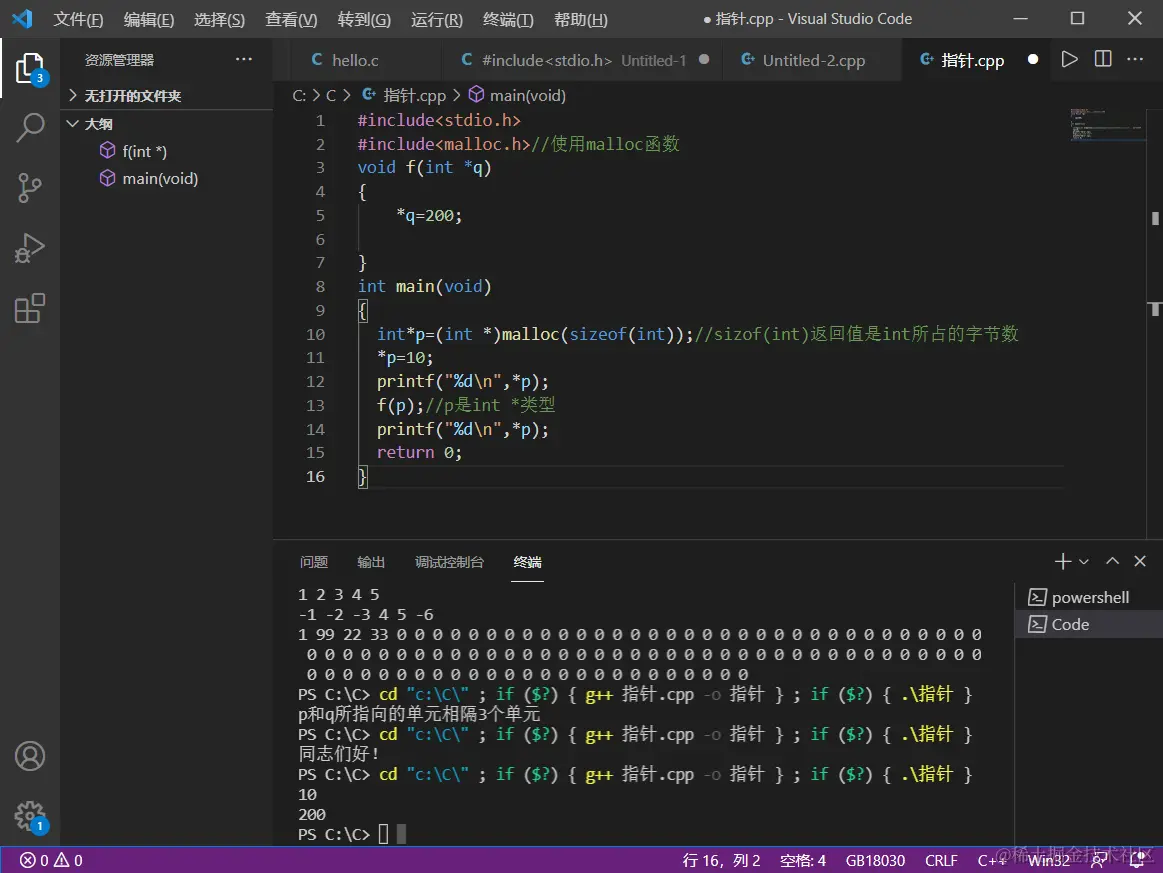The width and height of the screenshot is (1163, 873).
Task: Click the VS Code logo icon
Action: pos(22,19)
